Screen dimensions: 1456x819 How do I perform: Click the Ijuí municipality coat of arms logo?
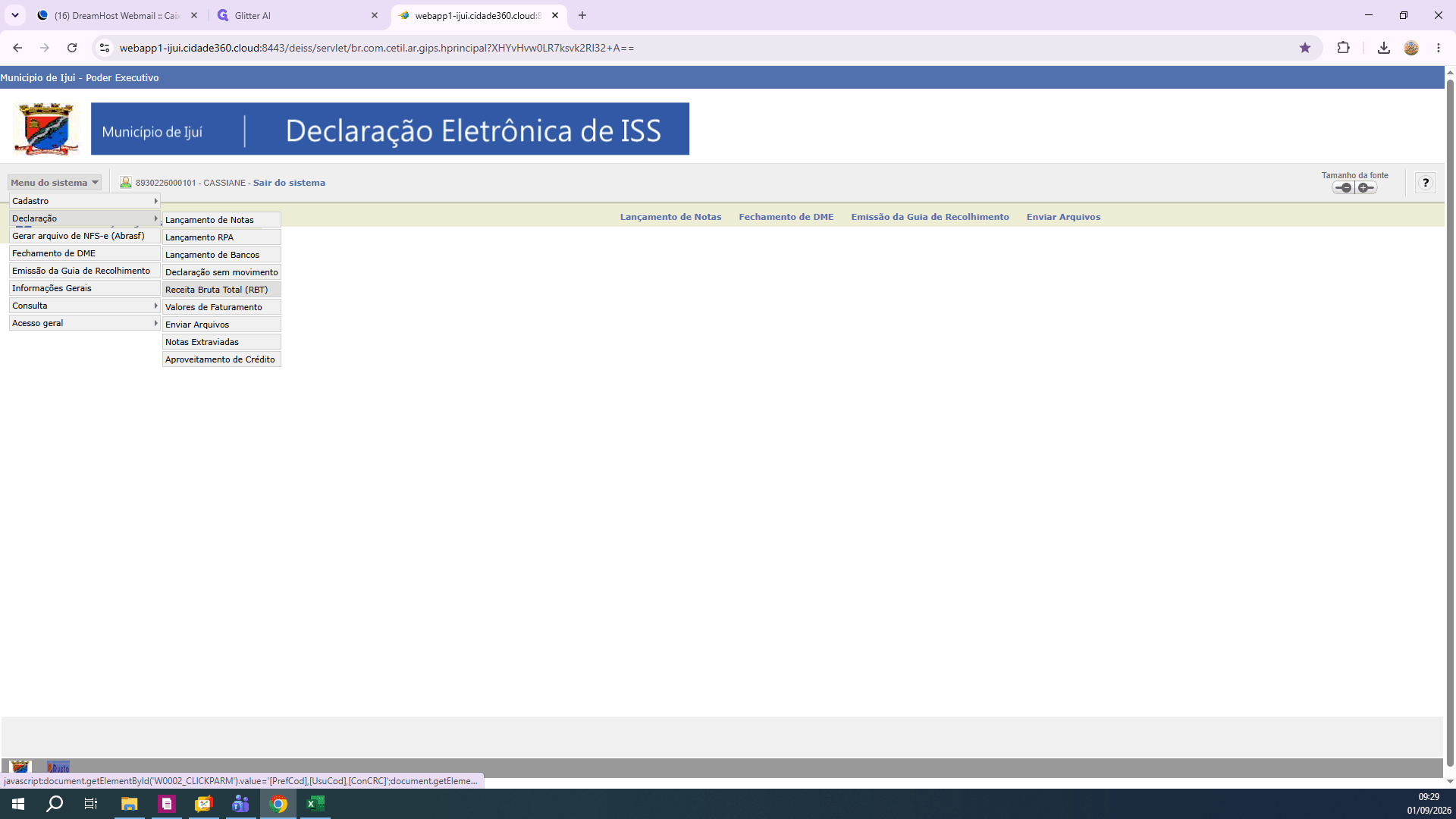[46, 129]
